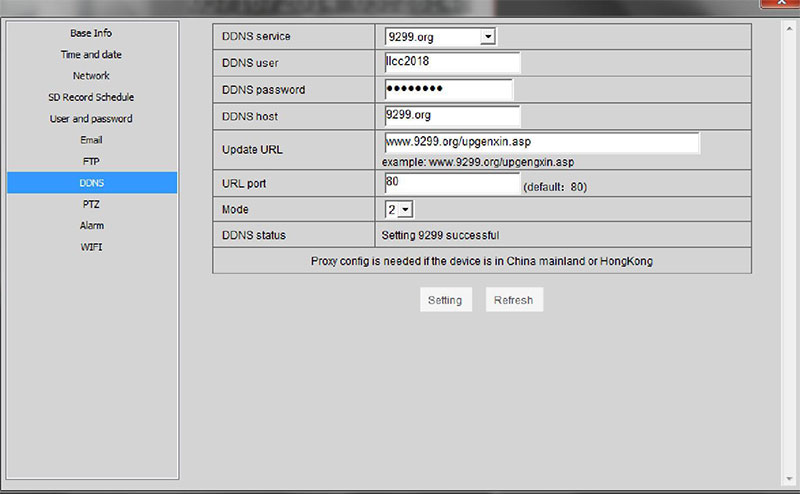
Task: Open the Mode dropdown showing 2
Action: pos(399,210)
